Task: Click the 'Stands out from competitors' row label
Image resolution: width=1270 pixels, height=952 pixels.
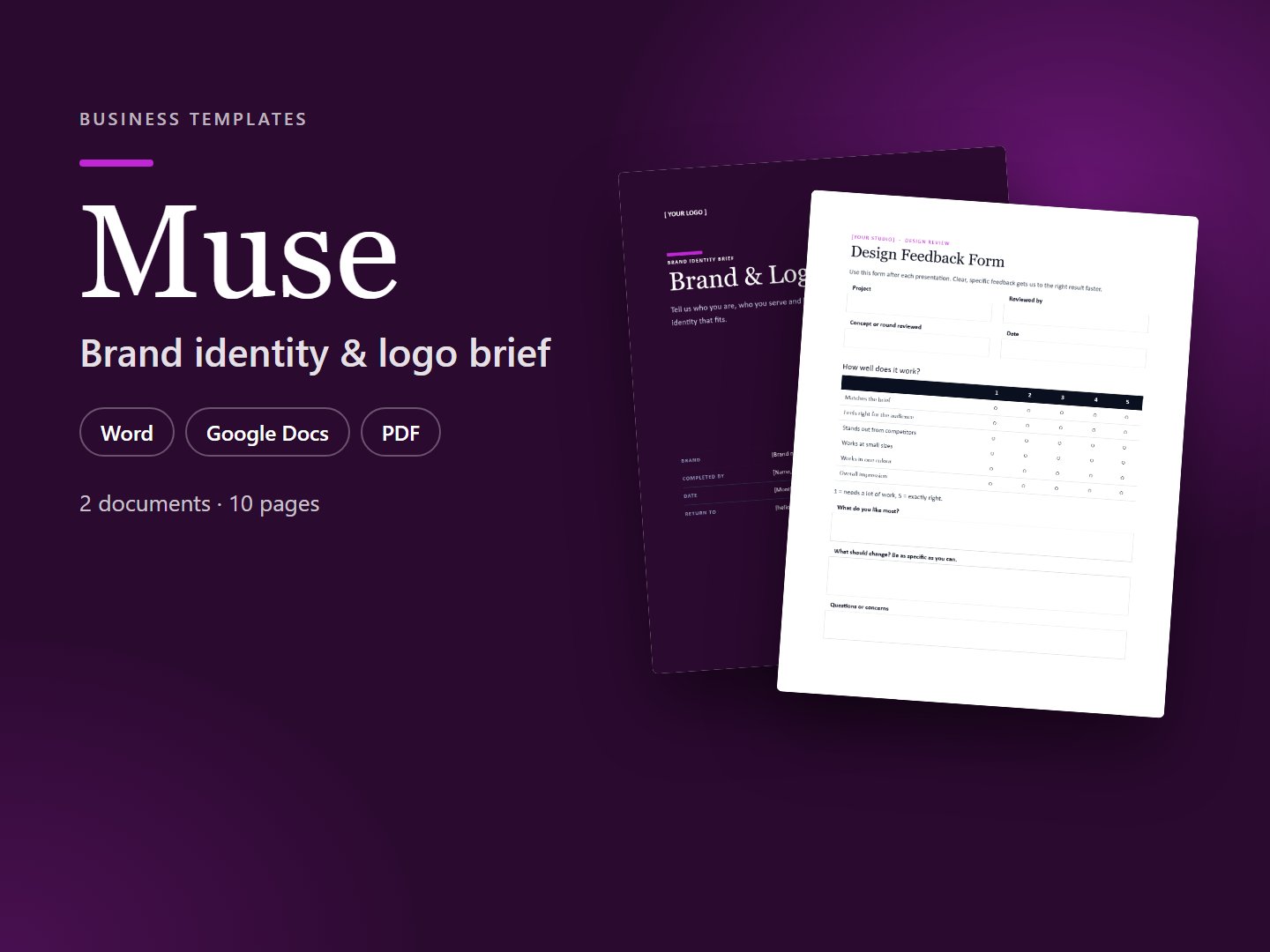Action: pos(879,430)
